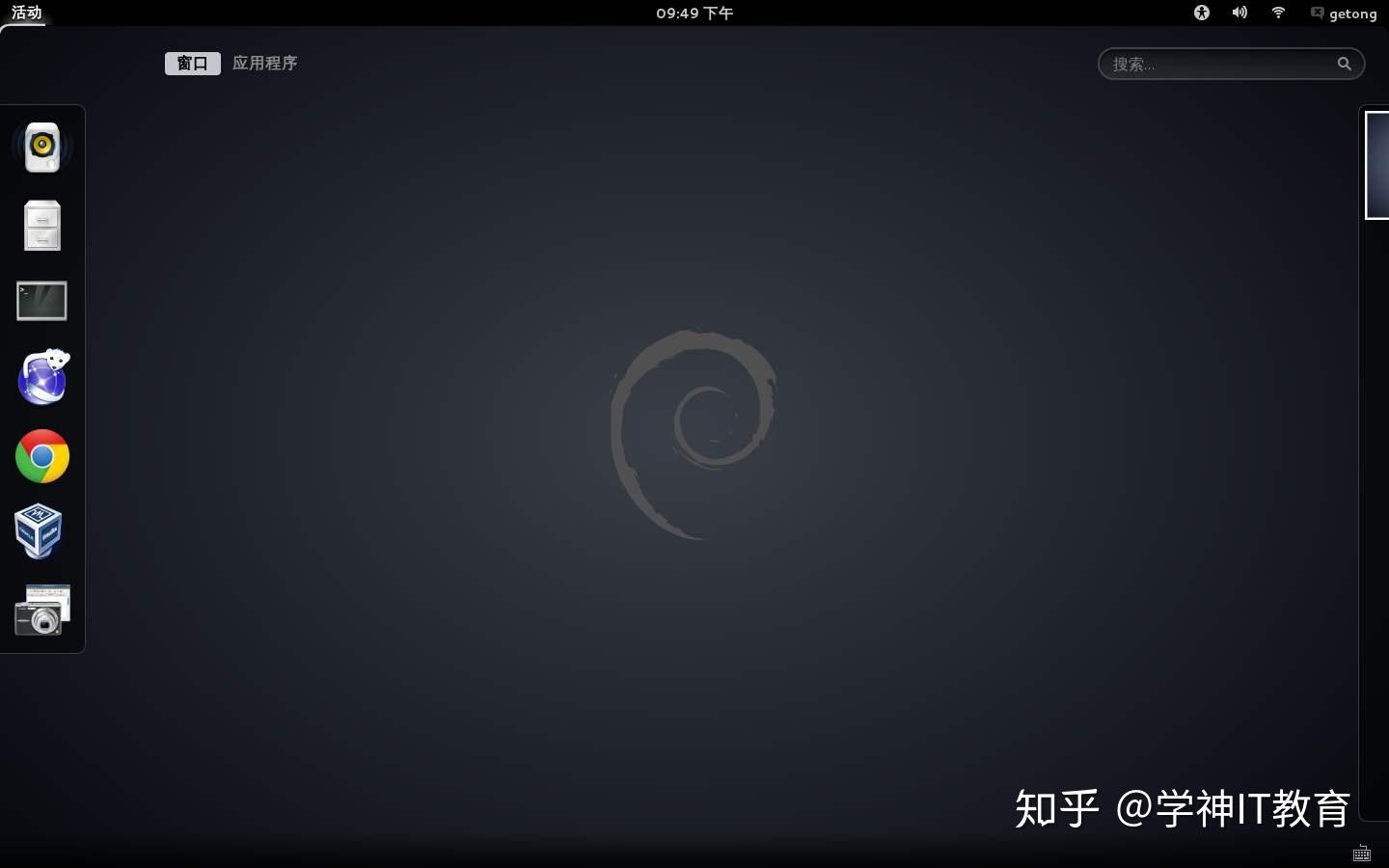Screen dimensions: 1389x868
Task: Click the accessibility icon in the top bar
Action: point(1202,13)
